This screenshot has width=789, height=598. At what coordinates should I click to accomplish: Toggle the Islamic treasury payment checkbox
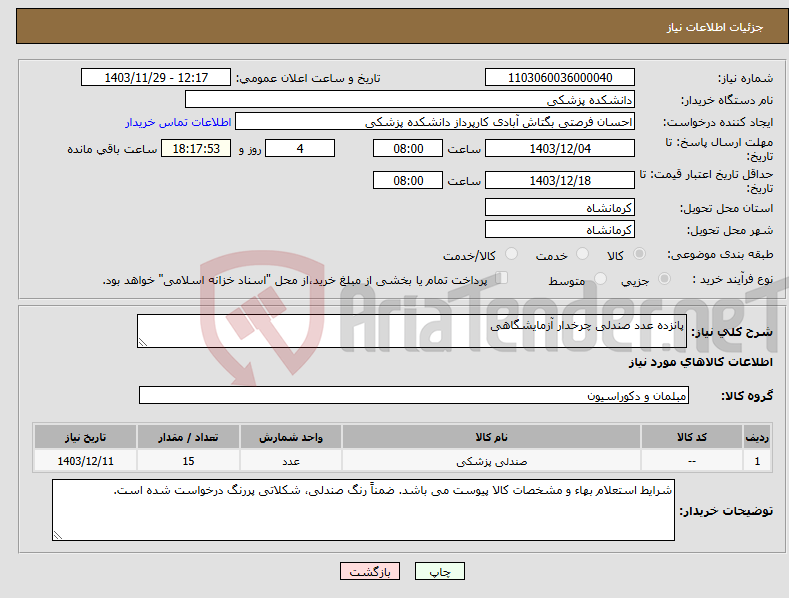501,278
